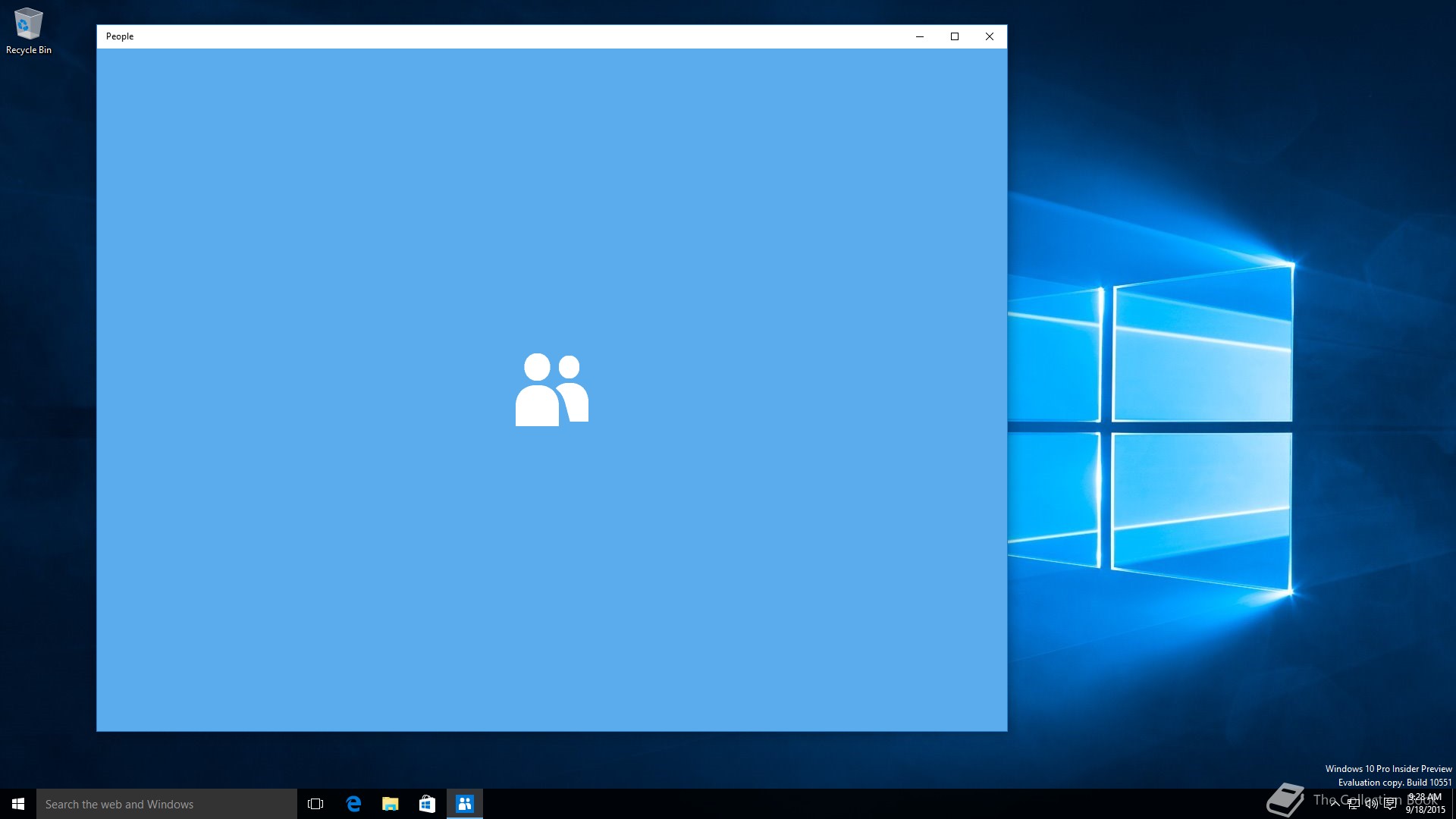Open Task View from the taskbar

pyautogui.click(x=315, y=804)
